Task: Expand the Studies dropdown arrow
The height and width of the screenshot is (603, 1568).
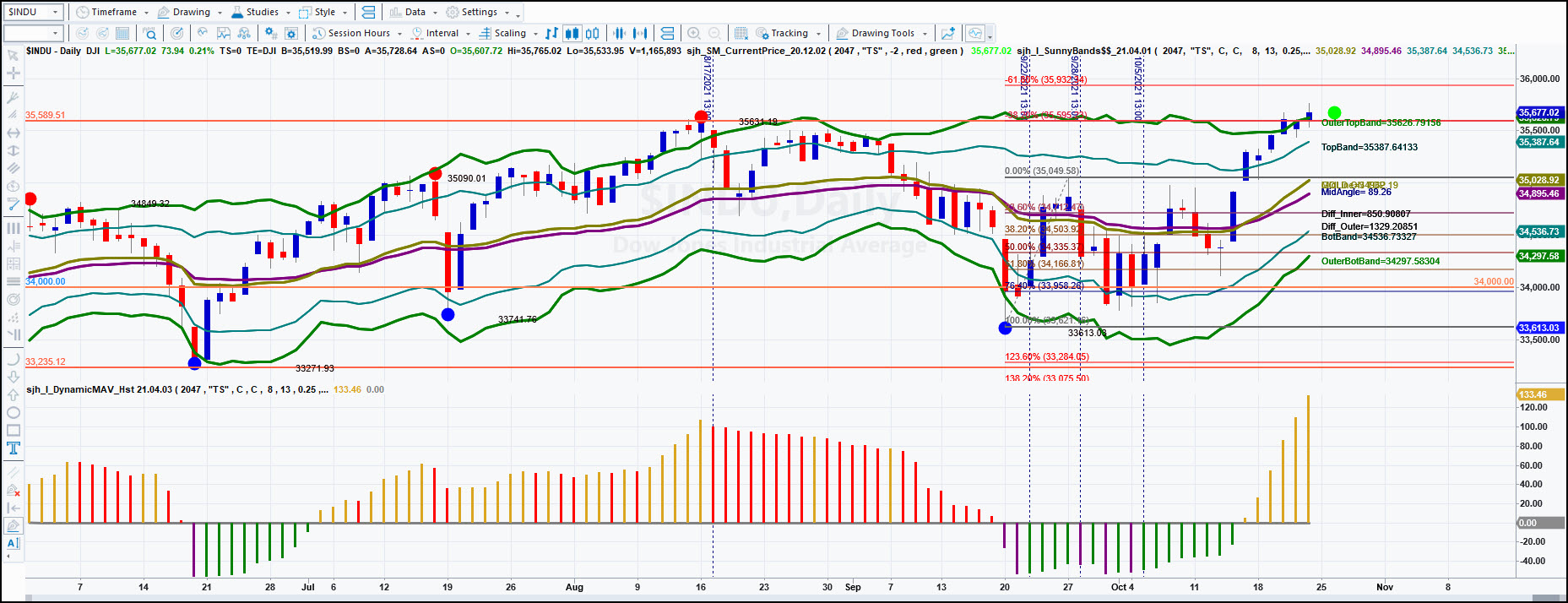Action: [x=289, y=13]
